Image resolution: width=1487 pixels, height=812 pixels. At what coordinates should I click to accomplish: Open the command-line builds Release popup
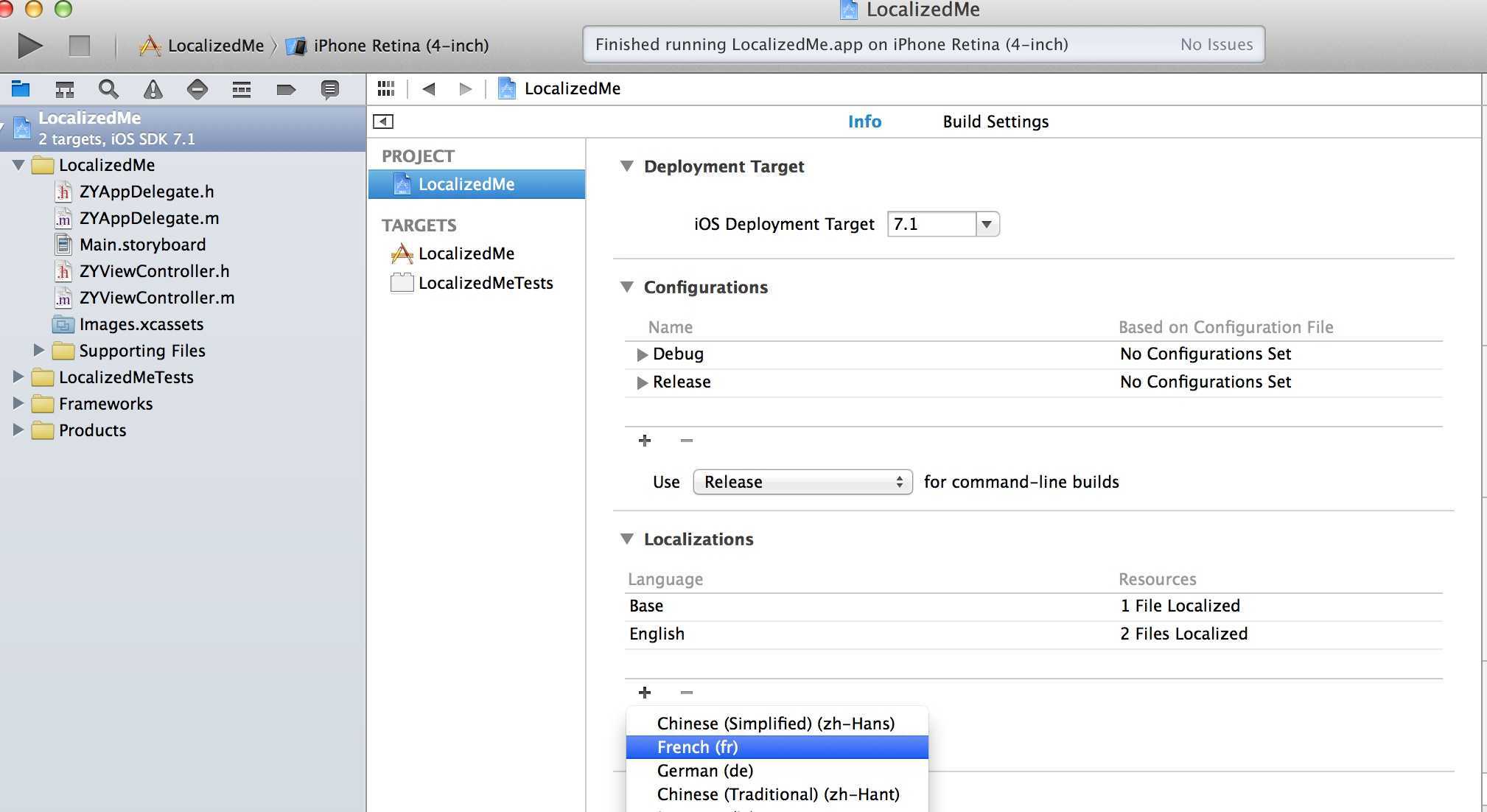(x=802, y=482)
